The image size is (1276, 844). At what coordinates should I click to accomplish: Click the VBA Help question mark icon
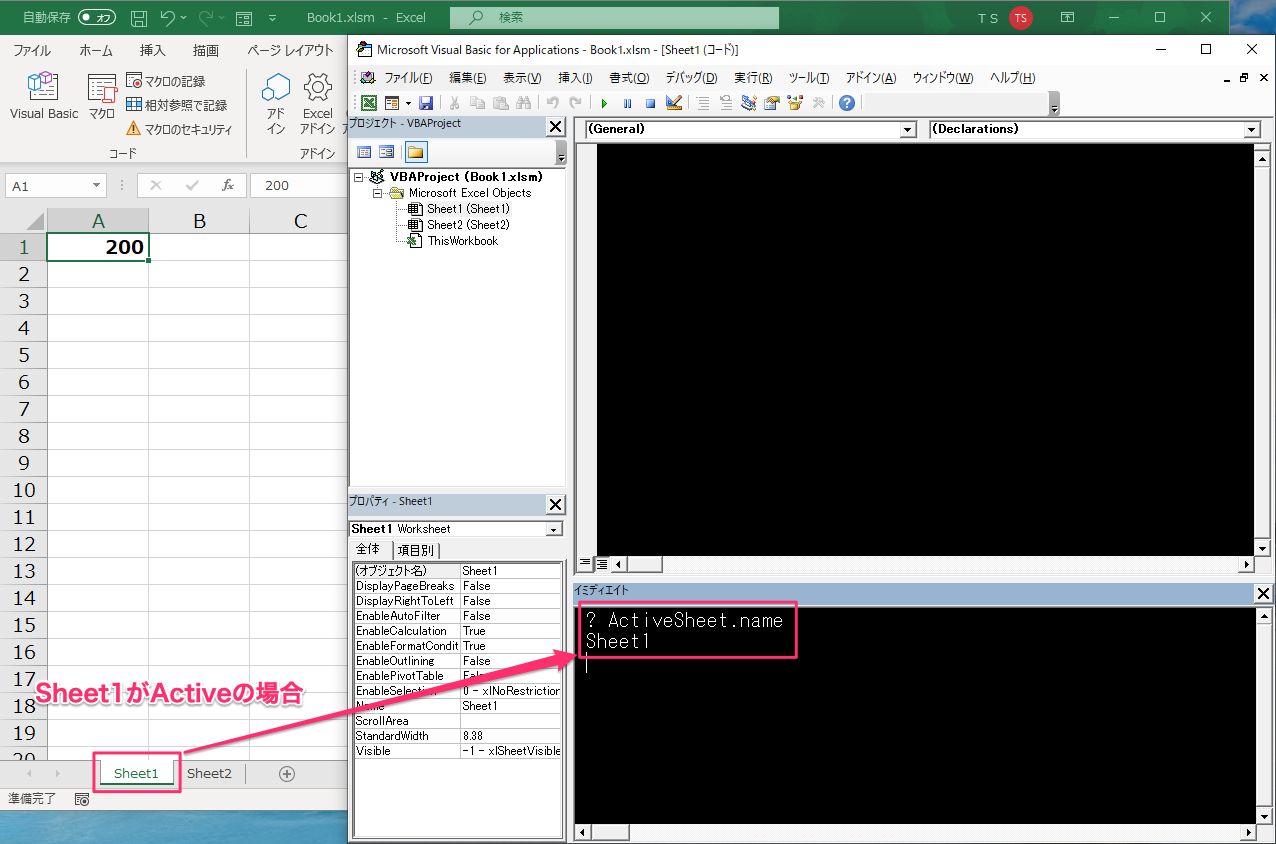pyautogui.click(x=847, y=103)
